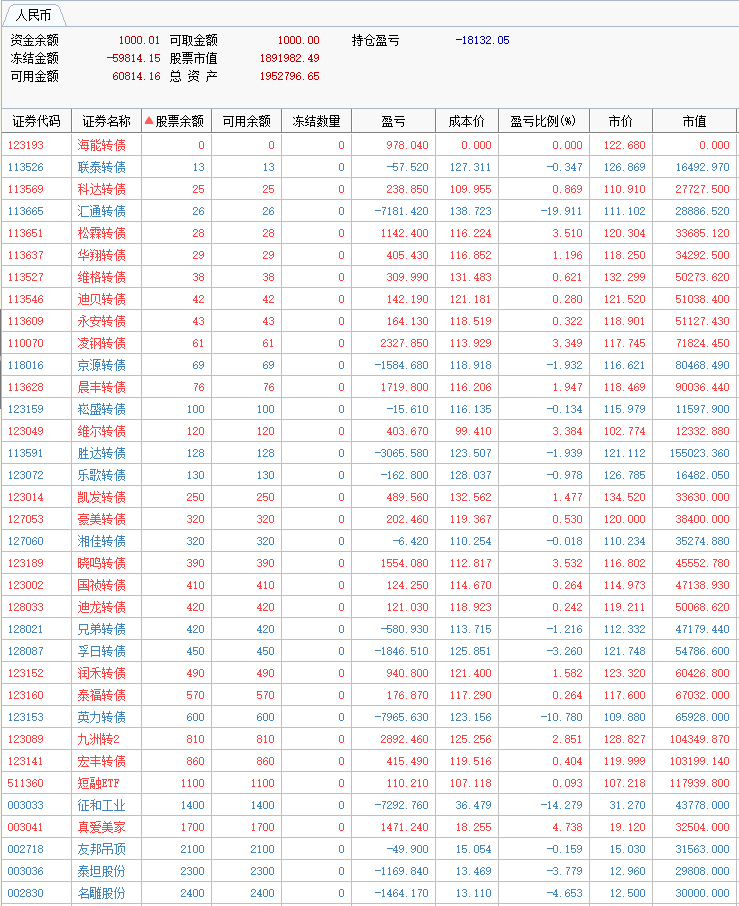This screenshot has width=739, height=906.
Task: Select the 胜达转债 row name
Action: 102,453
